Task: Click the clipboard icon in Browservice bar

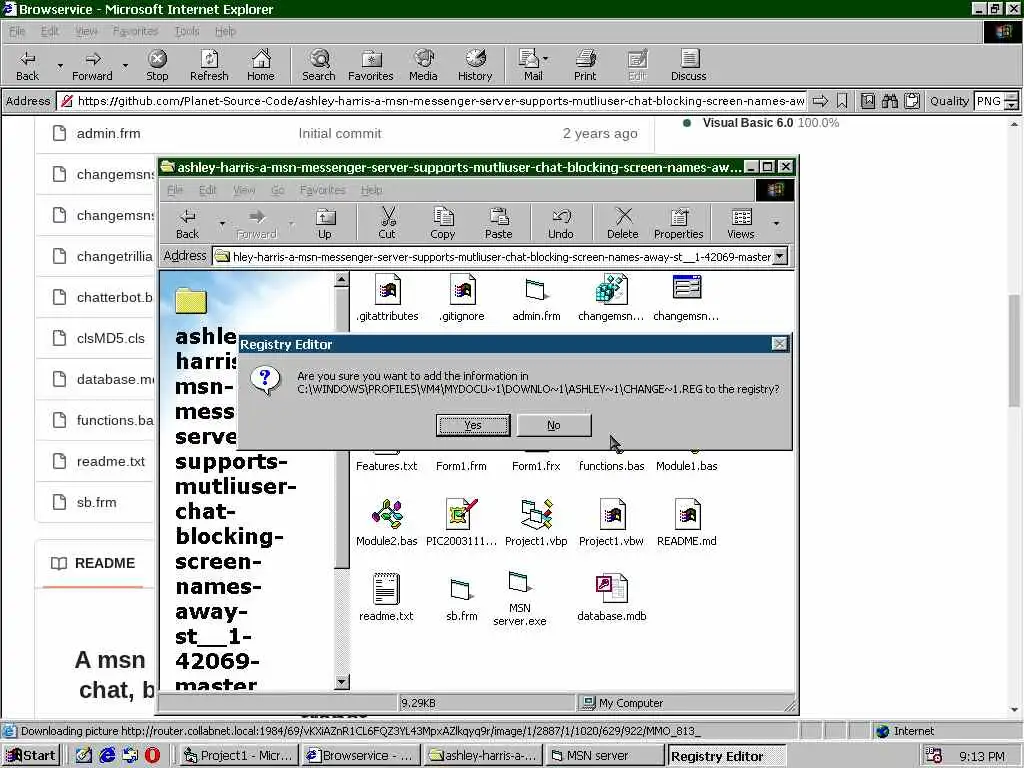Action: pos(912,101)
